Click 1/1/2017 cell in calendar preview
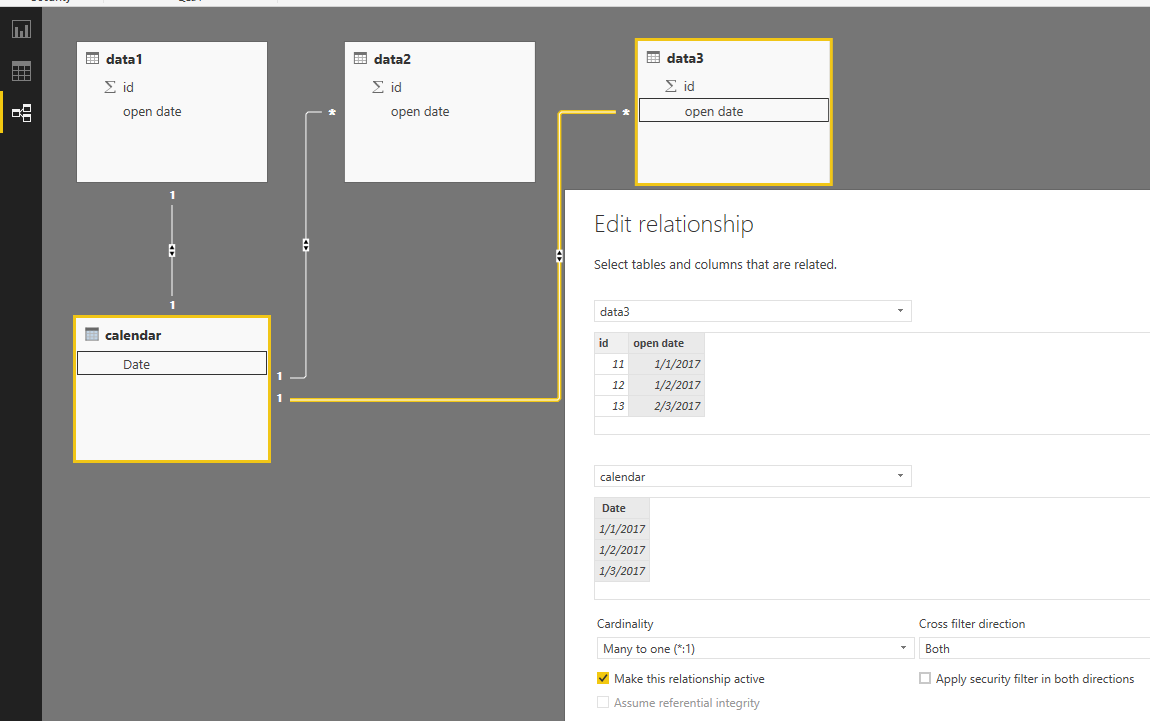 pyautogui.click(x=622, y=529)
